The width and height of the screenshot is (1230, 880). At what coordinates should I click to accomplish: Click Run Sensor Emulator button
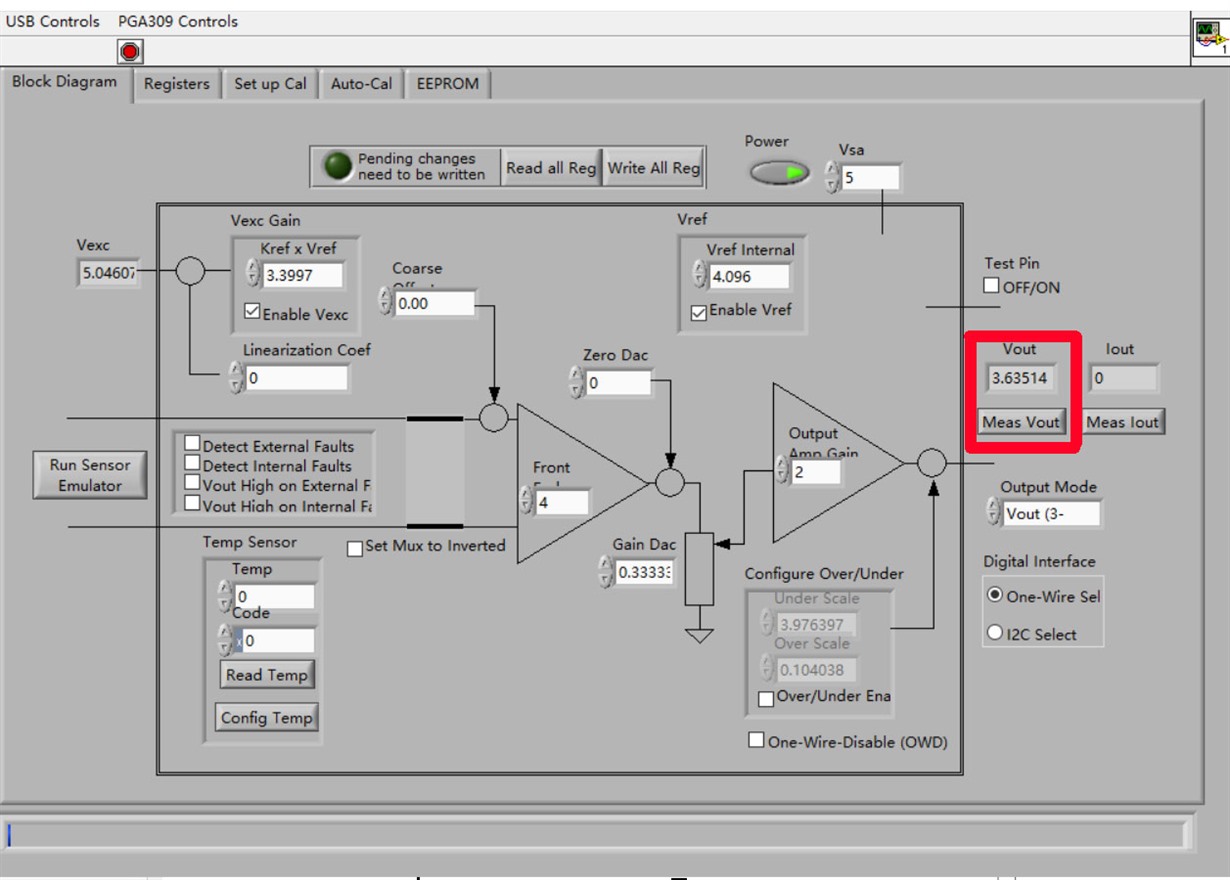point(90,475)
